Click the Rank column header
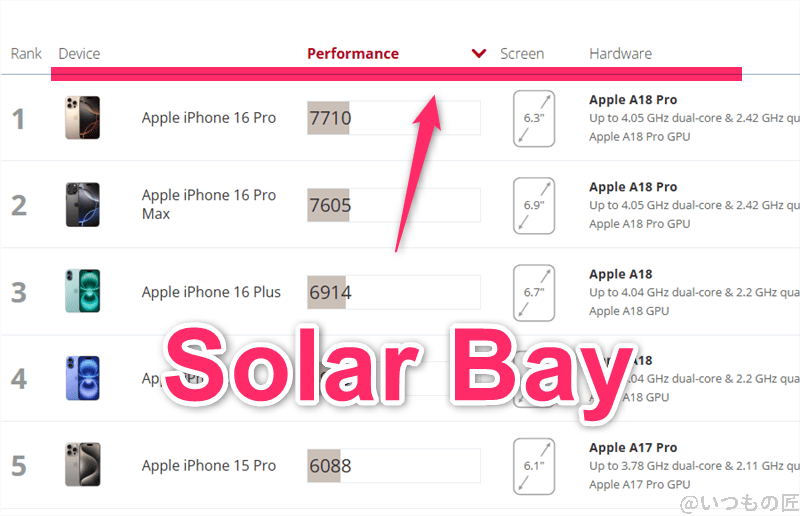Viewport: 800px width, 516px height. [x=26, y=54]
